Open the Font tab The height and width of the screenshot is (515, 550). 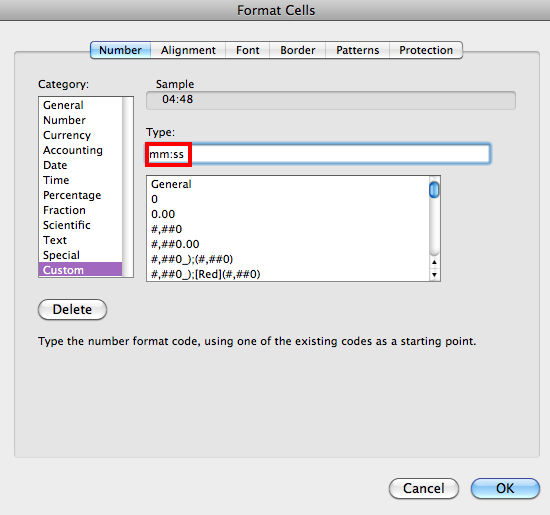248,50
